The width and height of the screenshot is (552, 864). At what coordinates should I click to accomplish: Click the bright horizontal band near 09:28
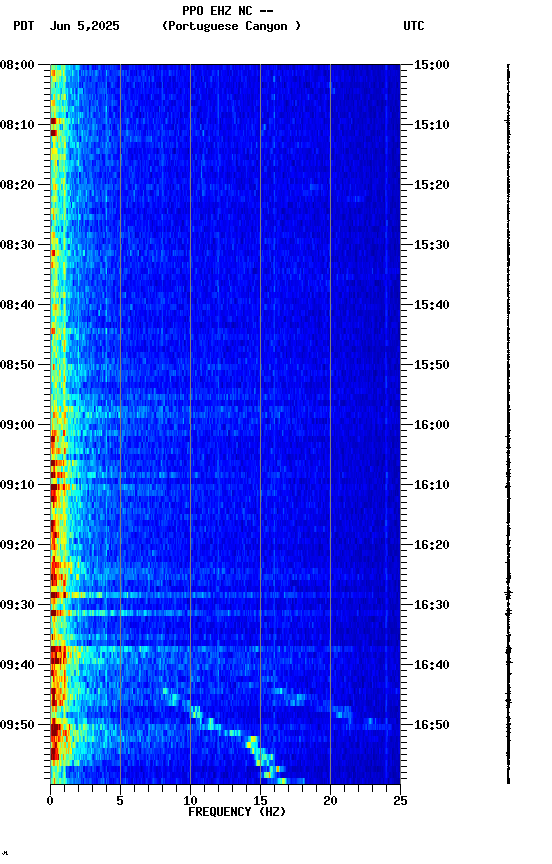[225, 595]
